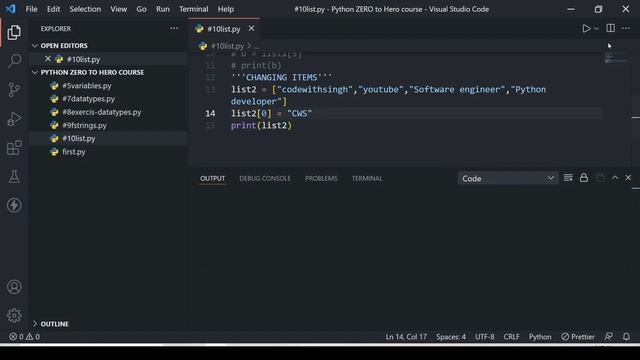640x360 pixels.
Task: Open the Run menu
Action: coord(162,9)
